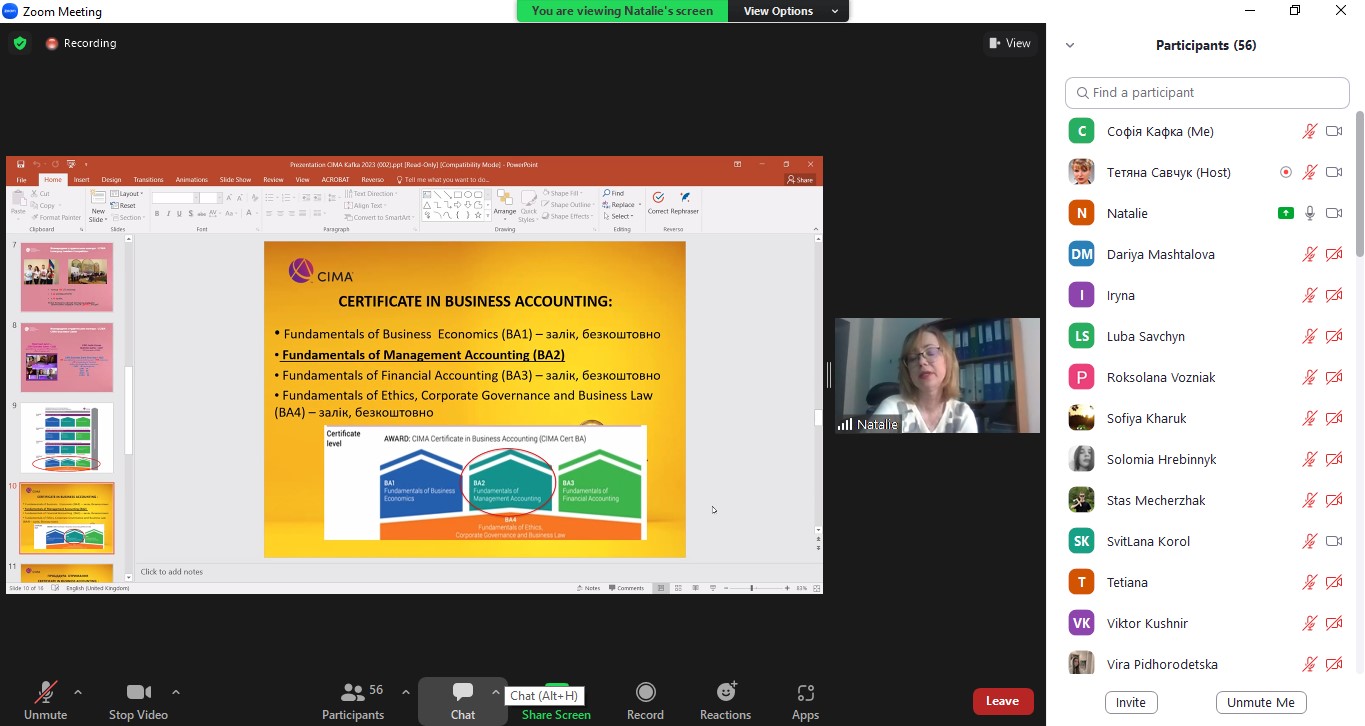Screen dimensions: 1365x726
Task: Click the participants list scrollbar
Action: click(1358, 190)
